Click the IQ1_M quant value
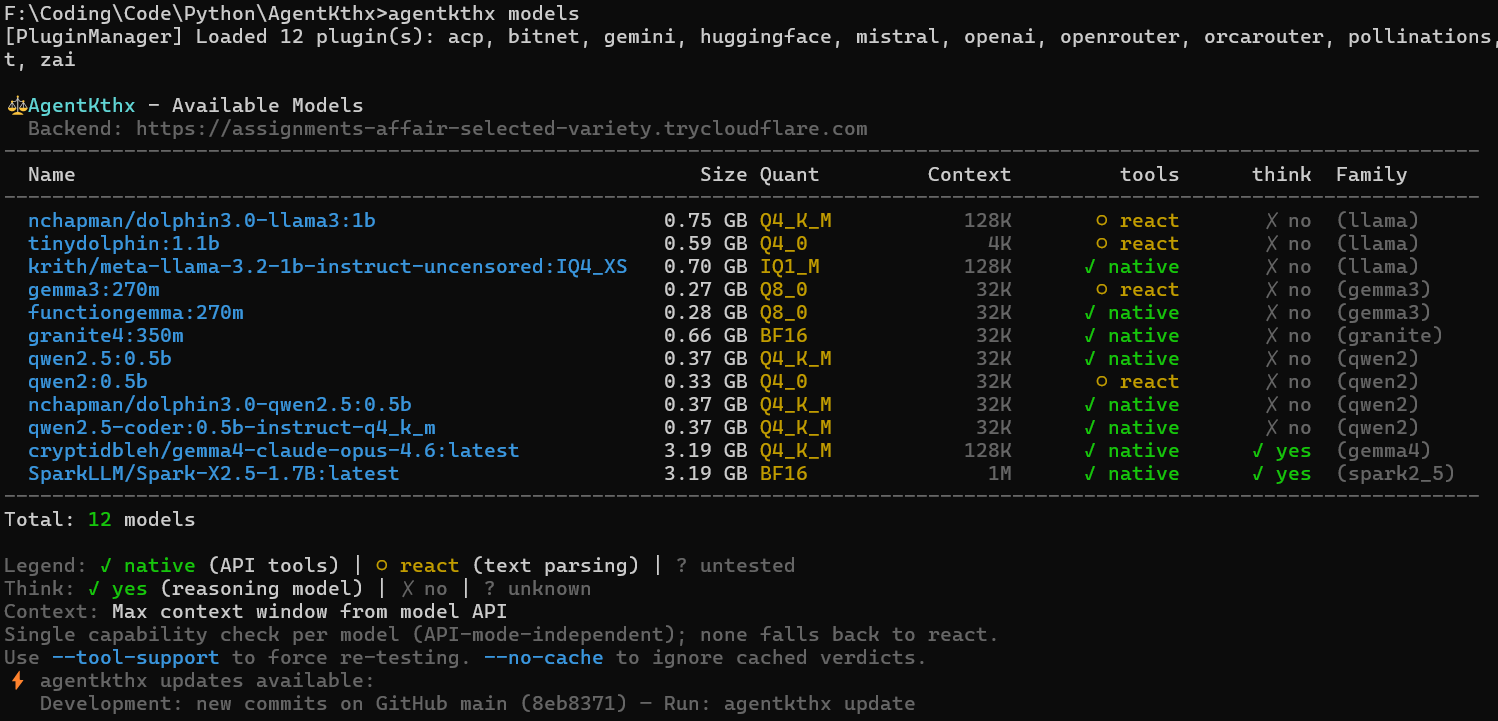1498x721 pixels. (790, 266)
